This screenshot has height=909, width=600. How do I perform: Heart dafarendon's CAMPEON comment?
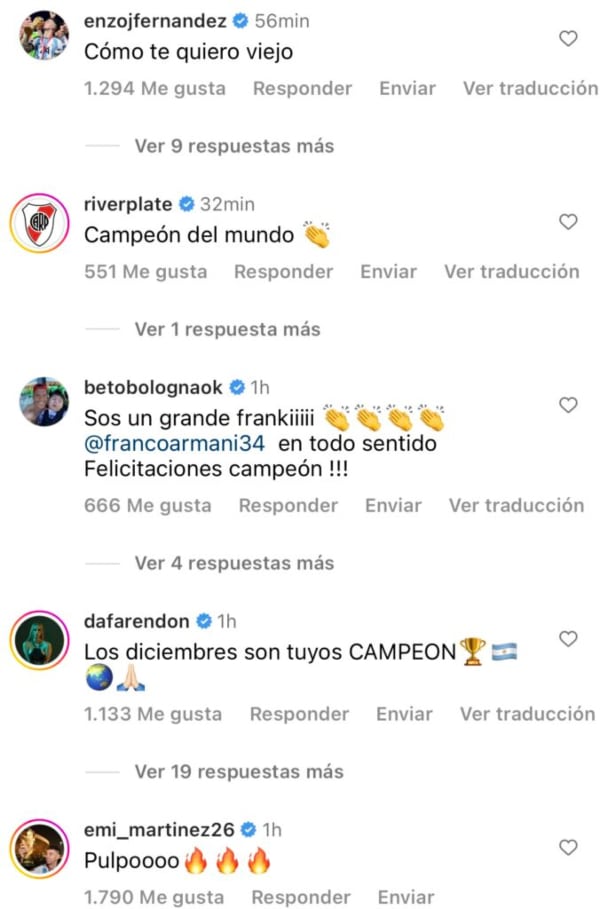point(568,639)
